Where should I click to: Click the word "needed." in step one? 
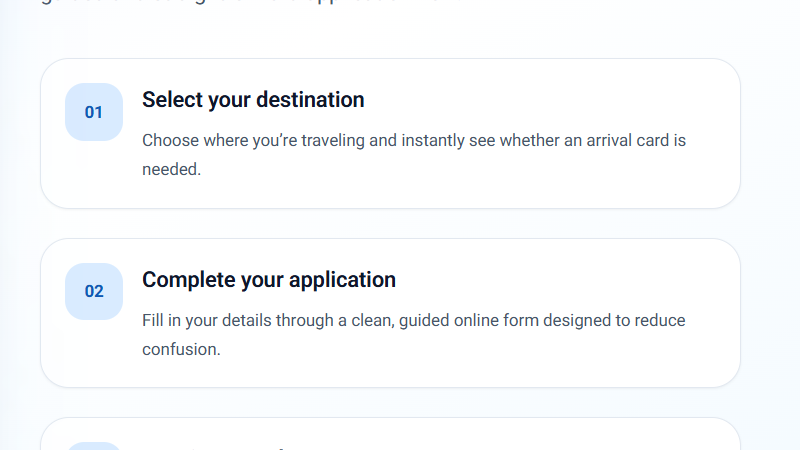171,169
